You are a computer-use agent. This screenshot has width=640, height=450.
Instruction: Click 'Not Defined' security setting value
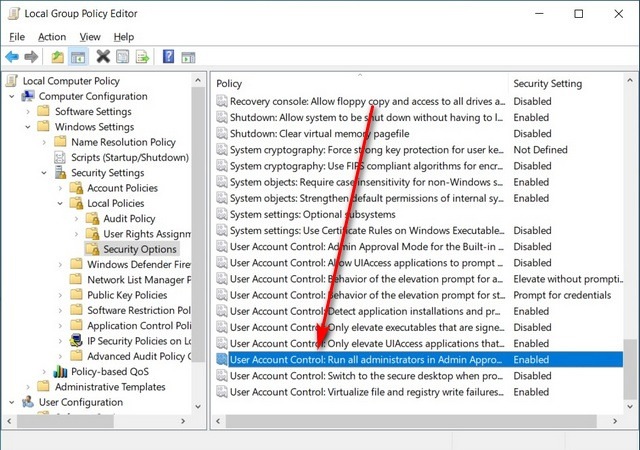tap(540, 149)
